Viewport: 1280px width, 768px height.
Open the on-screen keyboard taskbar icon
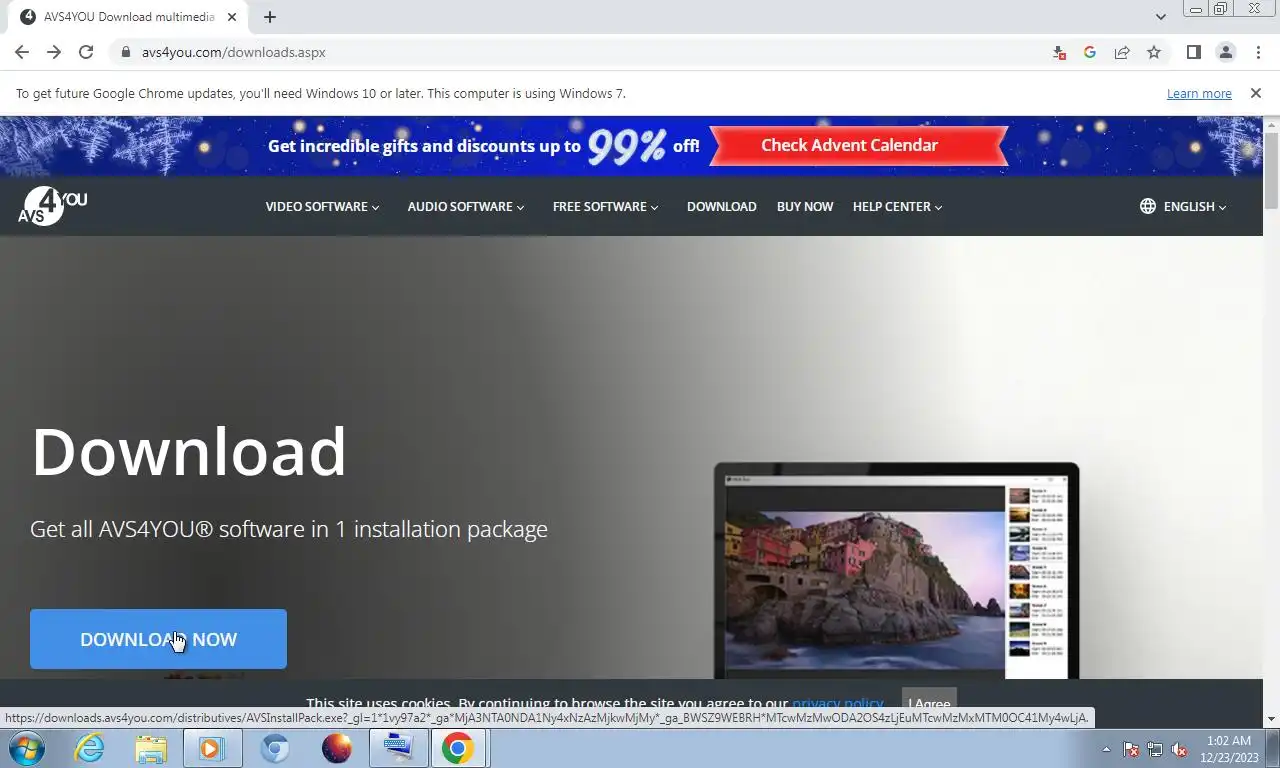click(x=398, y=748)
